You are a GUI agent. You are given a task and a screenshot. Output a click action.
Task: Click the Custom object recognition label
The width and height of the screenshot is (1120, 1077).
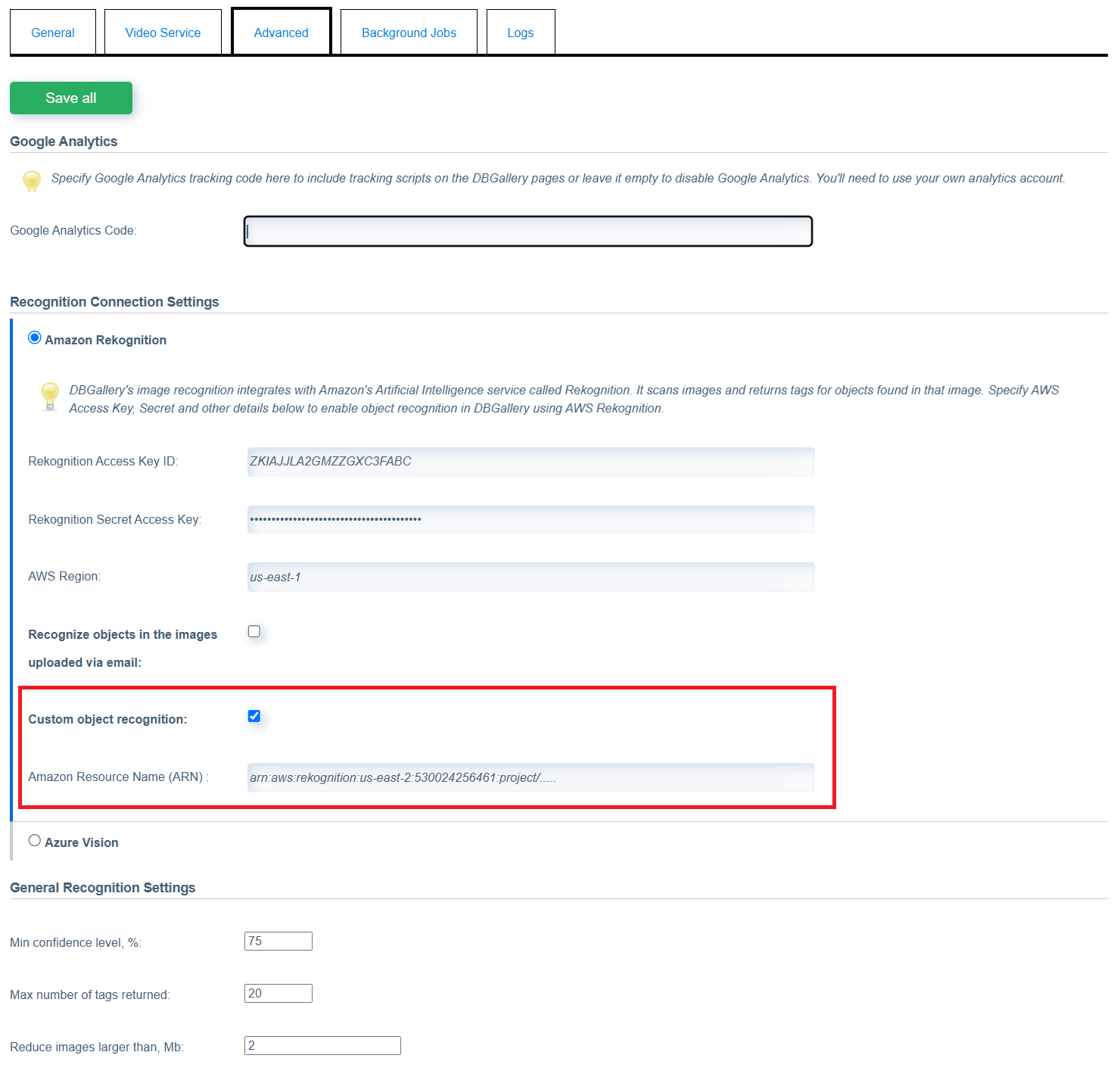click(x=107, y=720)
